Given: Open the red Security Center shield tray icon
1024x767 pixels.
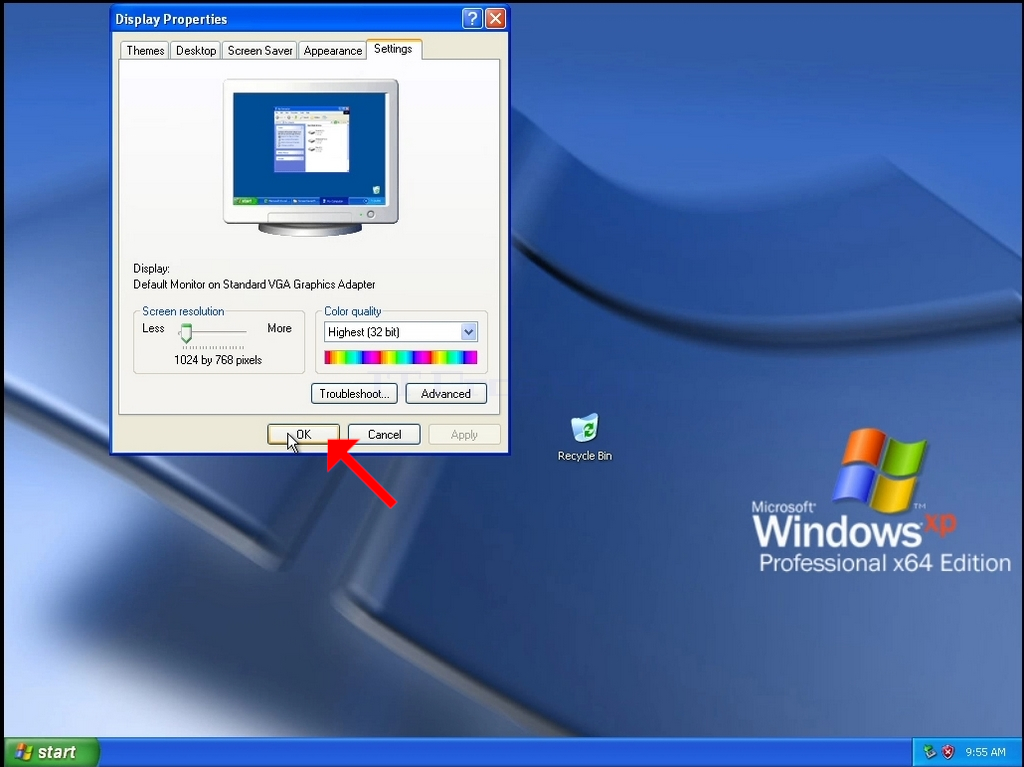Looking at the screenshot, I should coord(948,752).
